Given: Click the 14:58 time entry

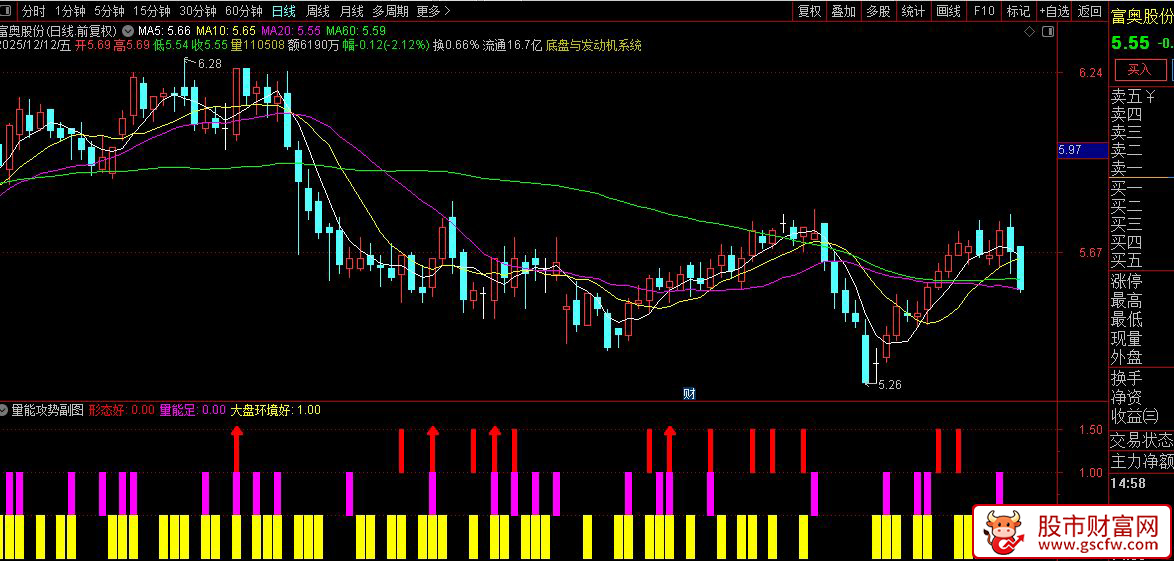Looking at the screenshot, I should (x=1130, y=483).
